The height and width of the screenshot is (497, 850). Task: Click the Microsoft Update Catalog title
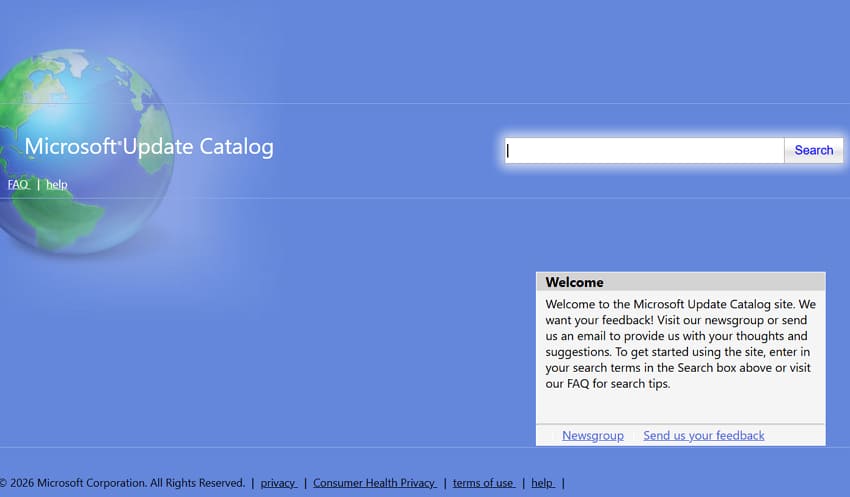(149, 147)
